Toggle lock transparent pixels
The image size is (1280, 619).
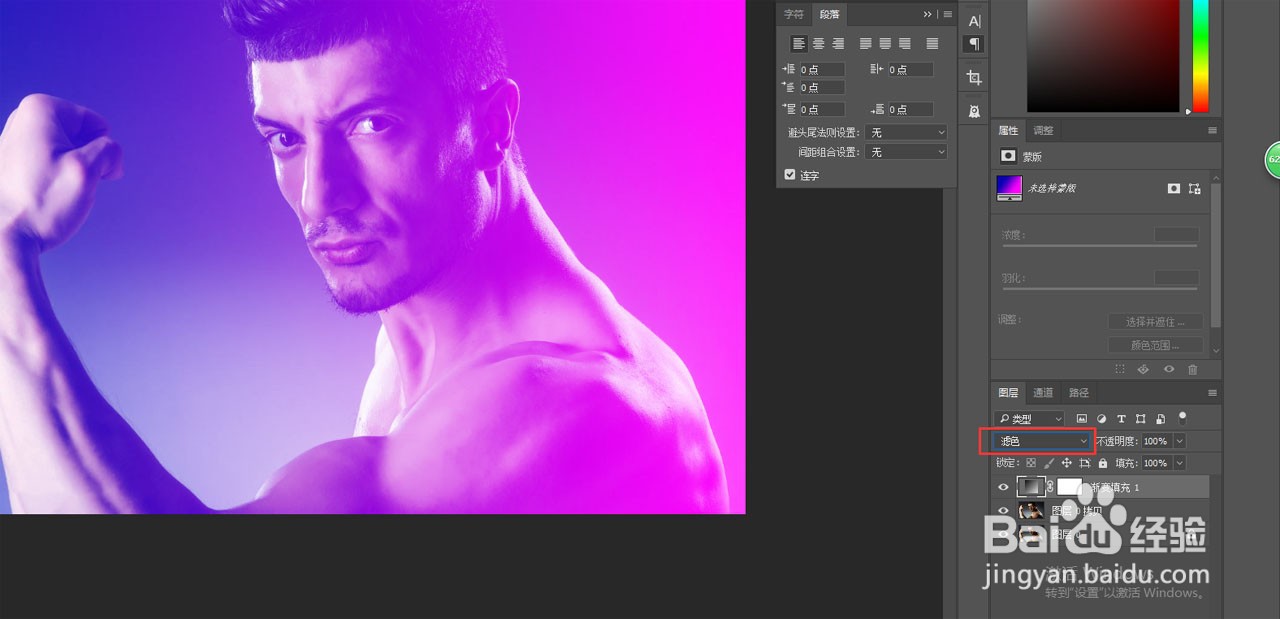(x=1031, y=464)
